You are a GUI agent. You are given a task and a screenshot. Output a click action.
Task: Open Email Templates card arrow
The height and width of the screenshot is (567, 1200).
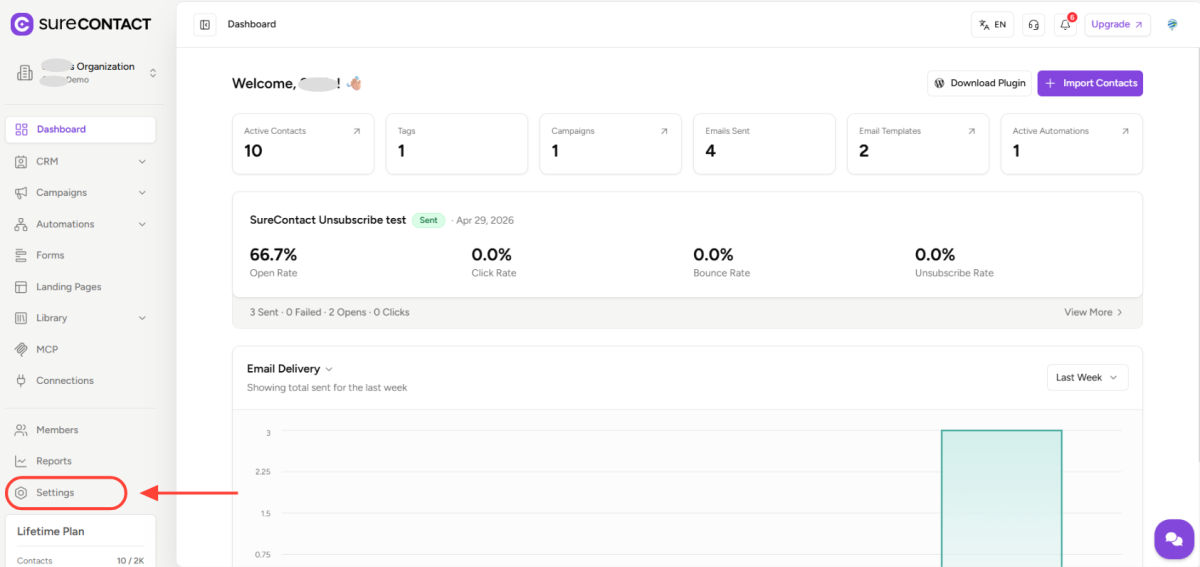(971, 131)
